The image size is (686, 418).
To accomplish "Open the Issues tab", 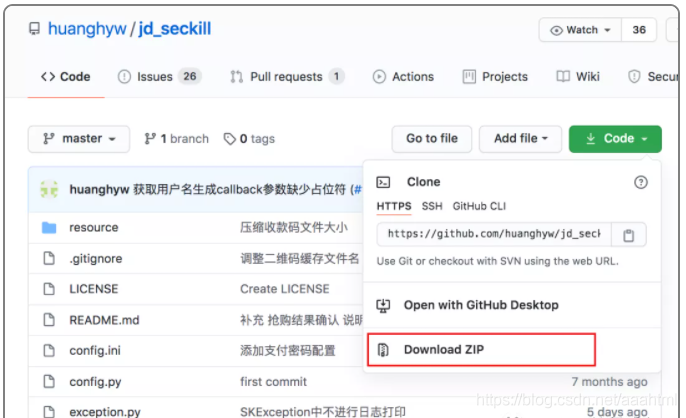I will [x=159, y=77].
